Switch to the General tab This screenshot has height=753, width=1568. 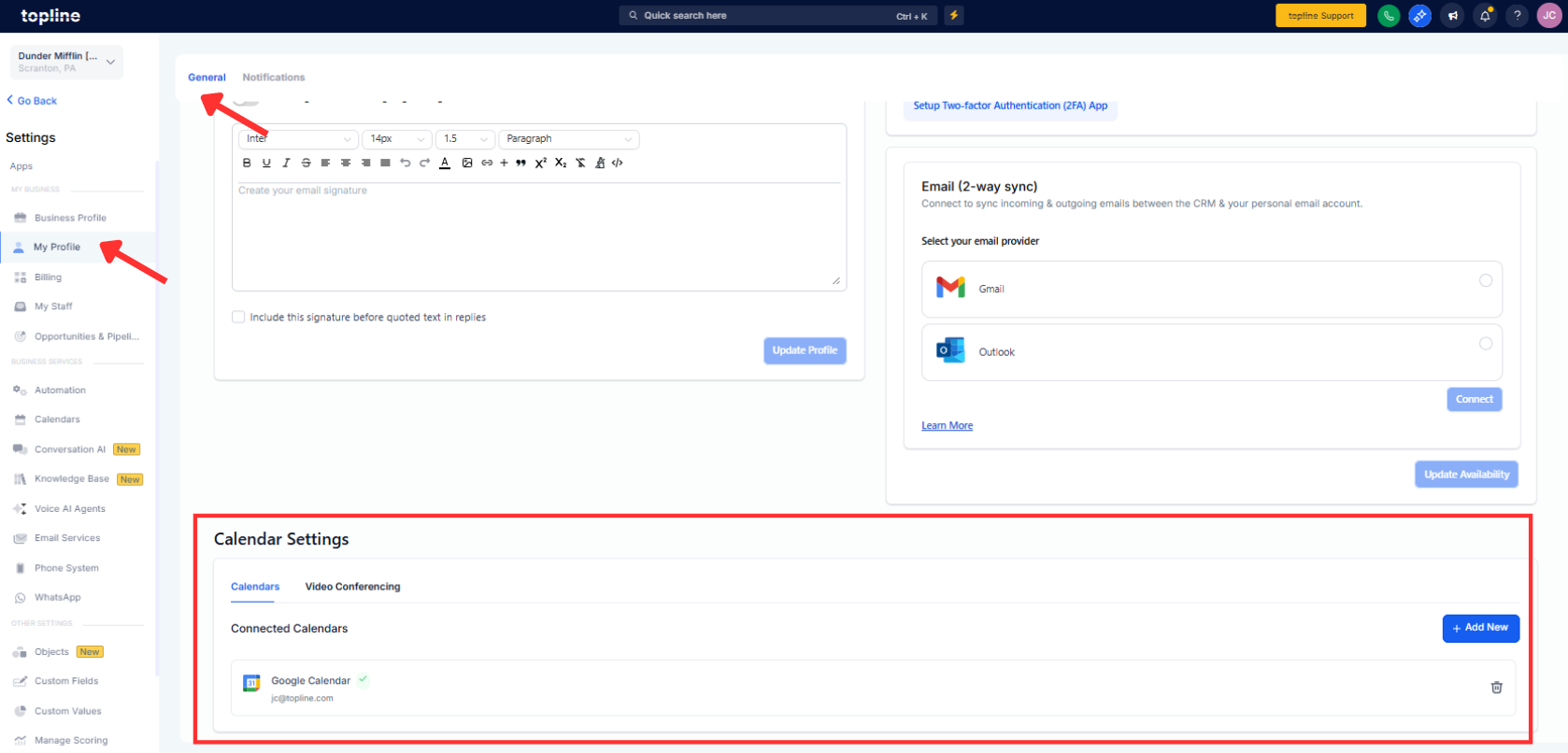pyautogui.click(x=207, y=78)
